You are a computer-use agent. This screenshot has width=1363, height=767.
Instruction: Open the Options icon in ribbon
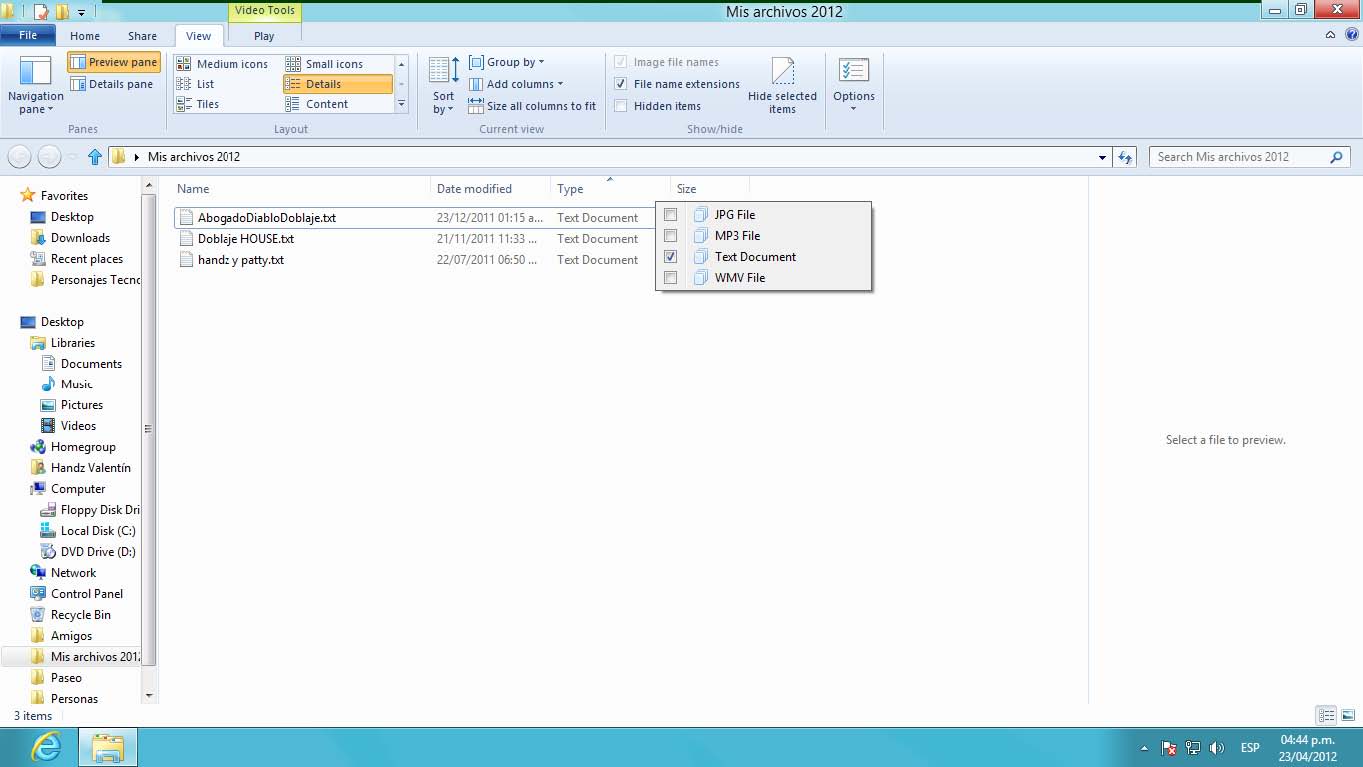tap(853, 72)
